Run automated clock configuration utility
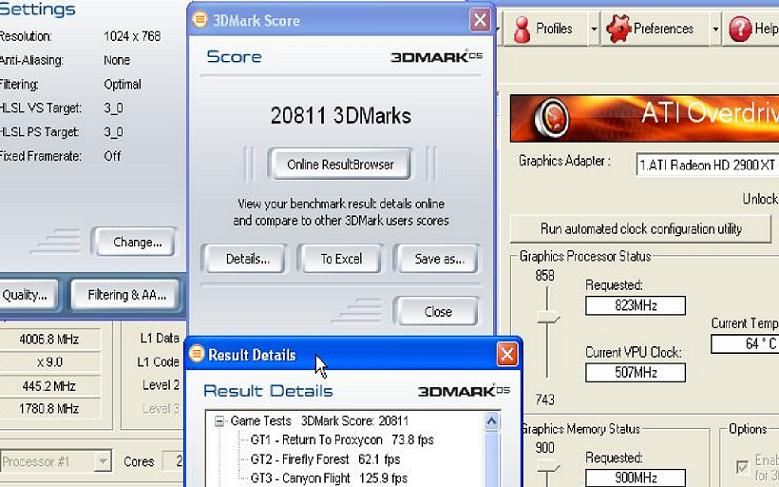 point(640,229)
